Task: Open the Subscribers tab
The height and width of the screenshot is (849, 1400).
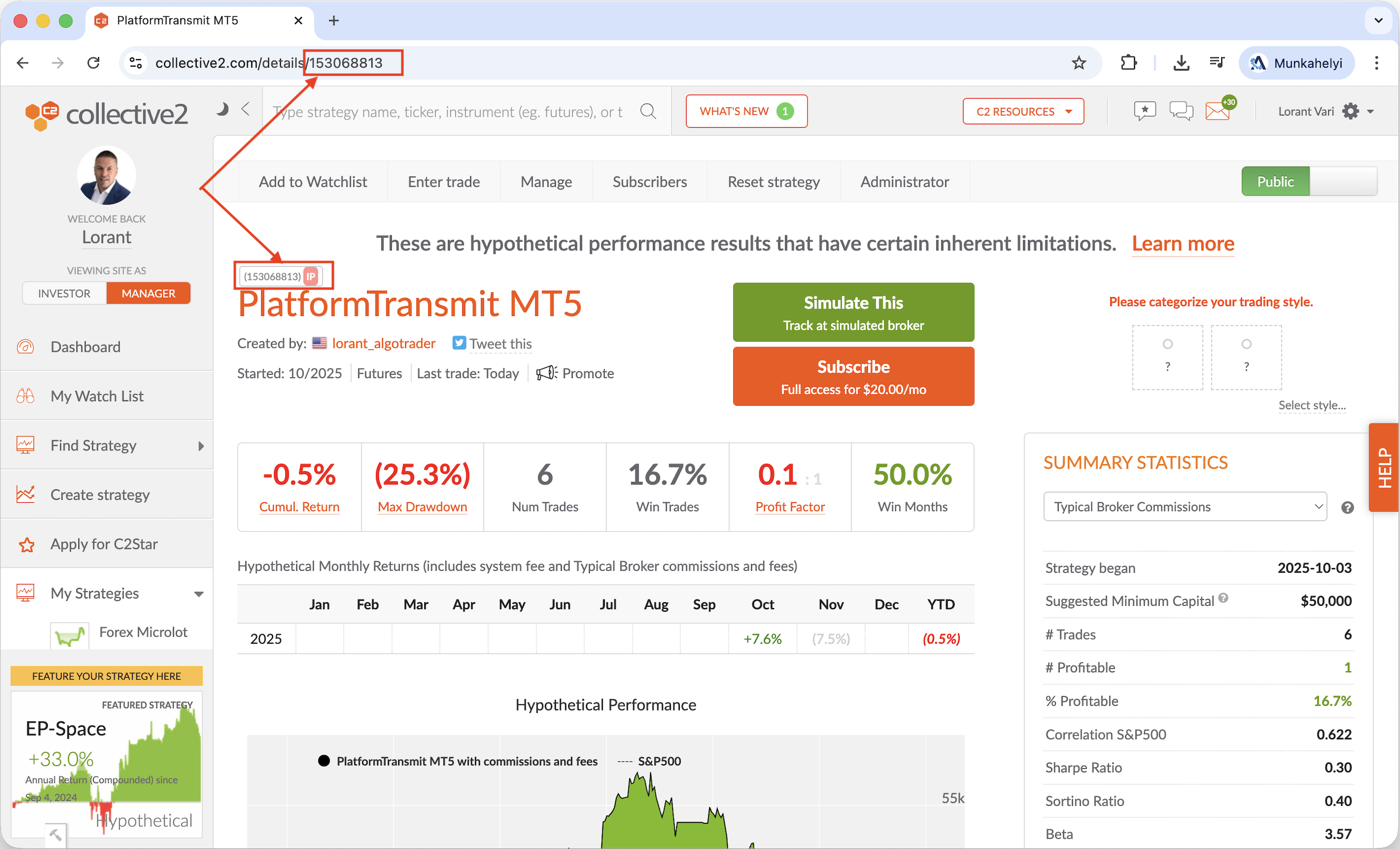Action: 649,182
